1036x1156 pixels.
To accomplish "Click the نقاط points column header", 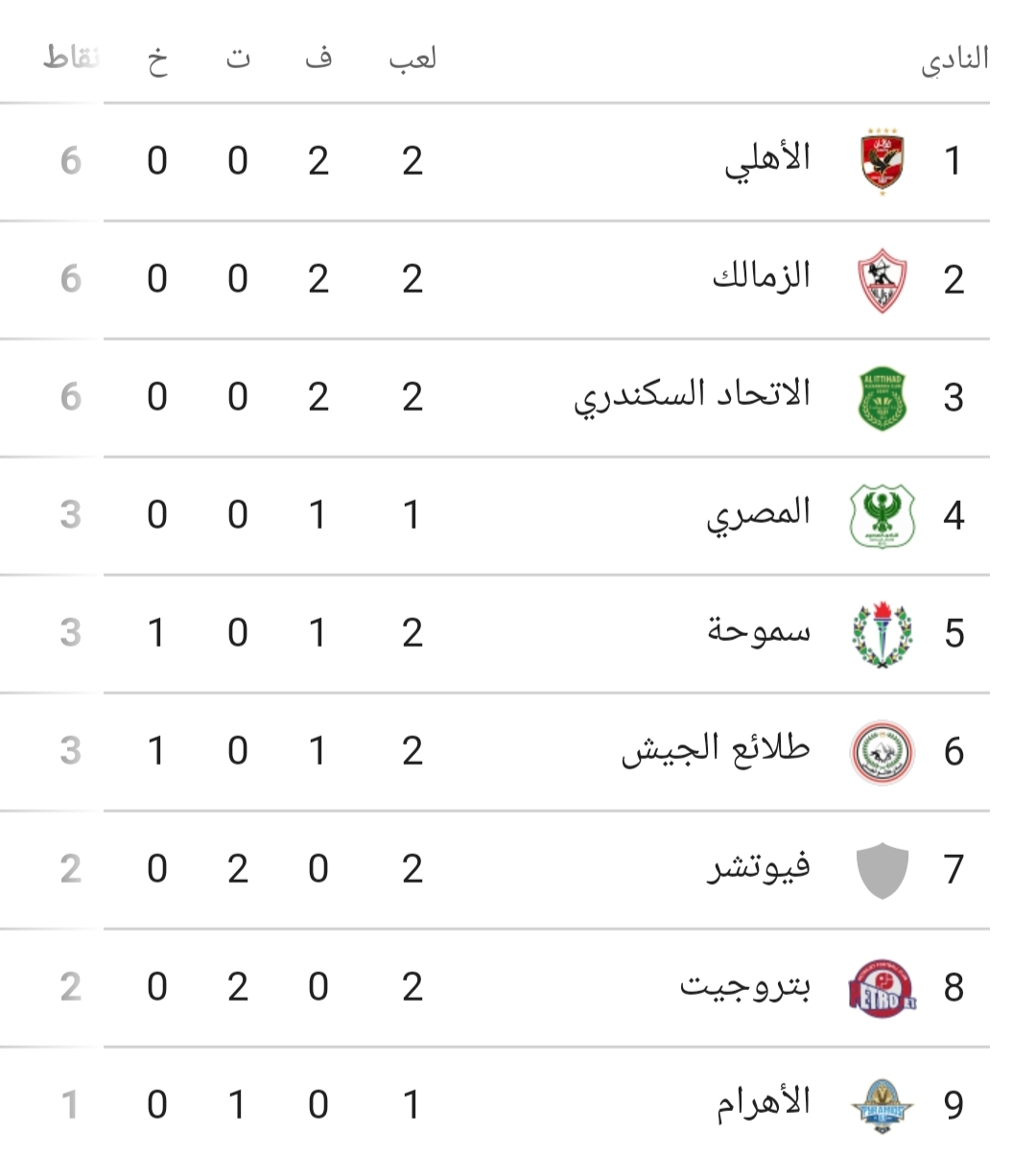I will (71, 59).
